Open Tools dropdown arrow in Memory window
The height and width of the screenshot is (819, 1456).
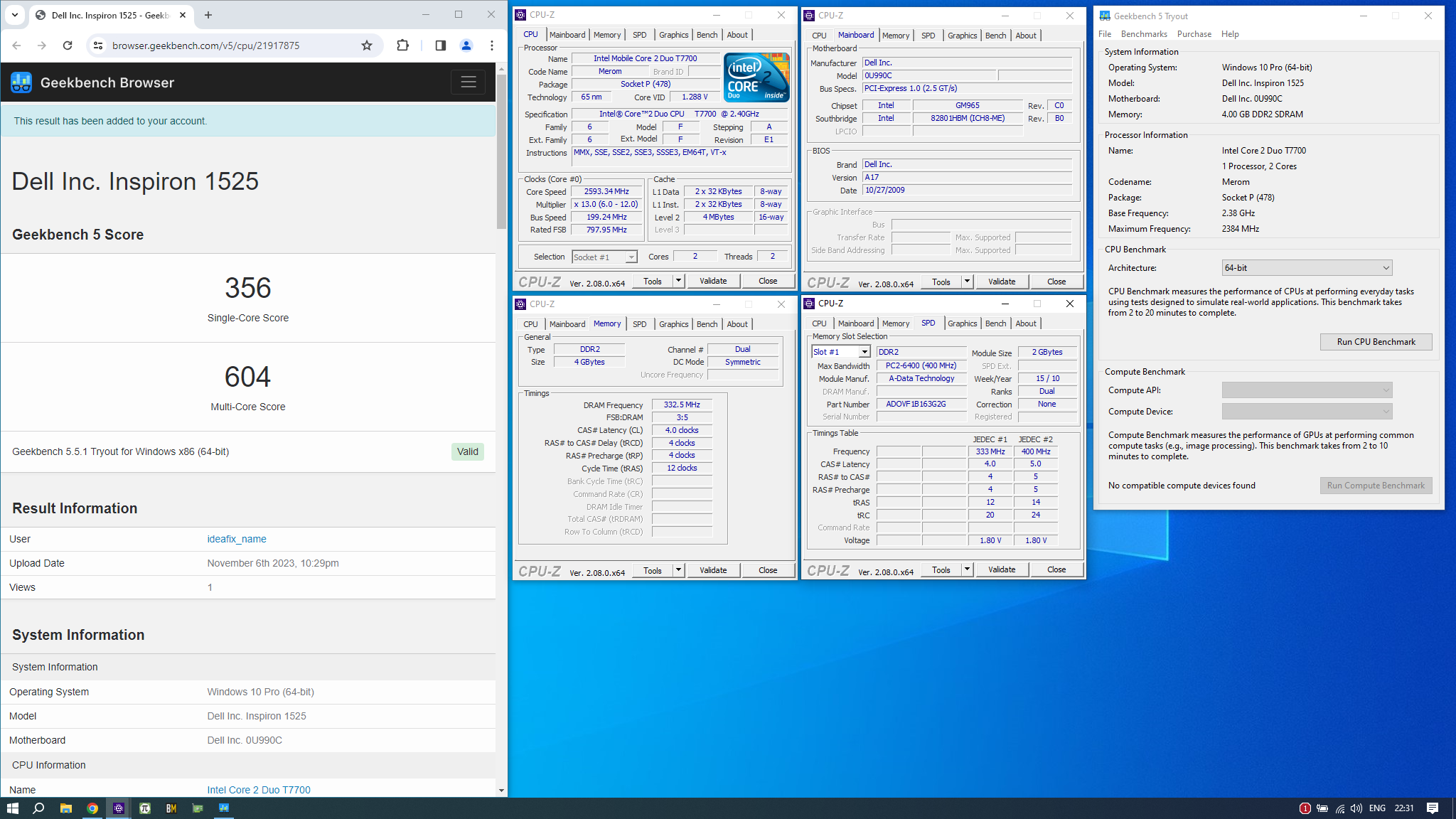click(x=678, y=570)
